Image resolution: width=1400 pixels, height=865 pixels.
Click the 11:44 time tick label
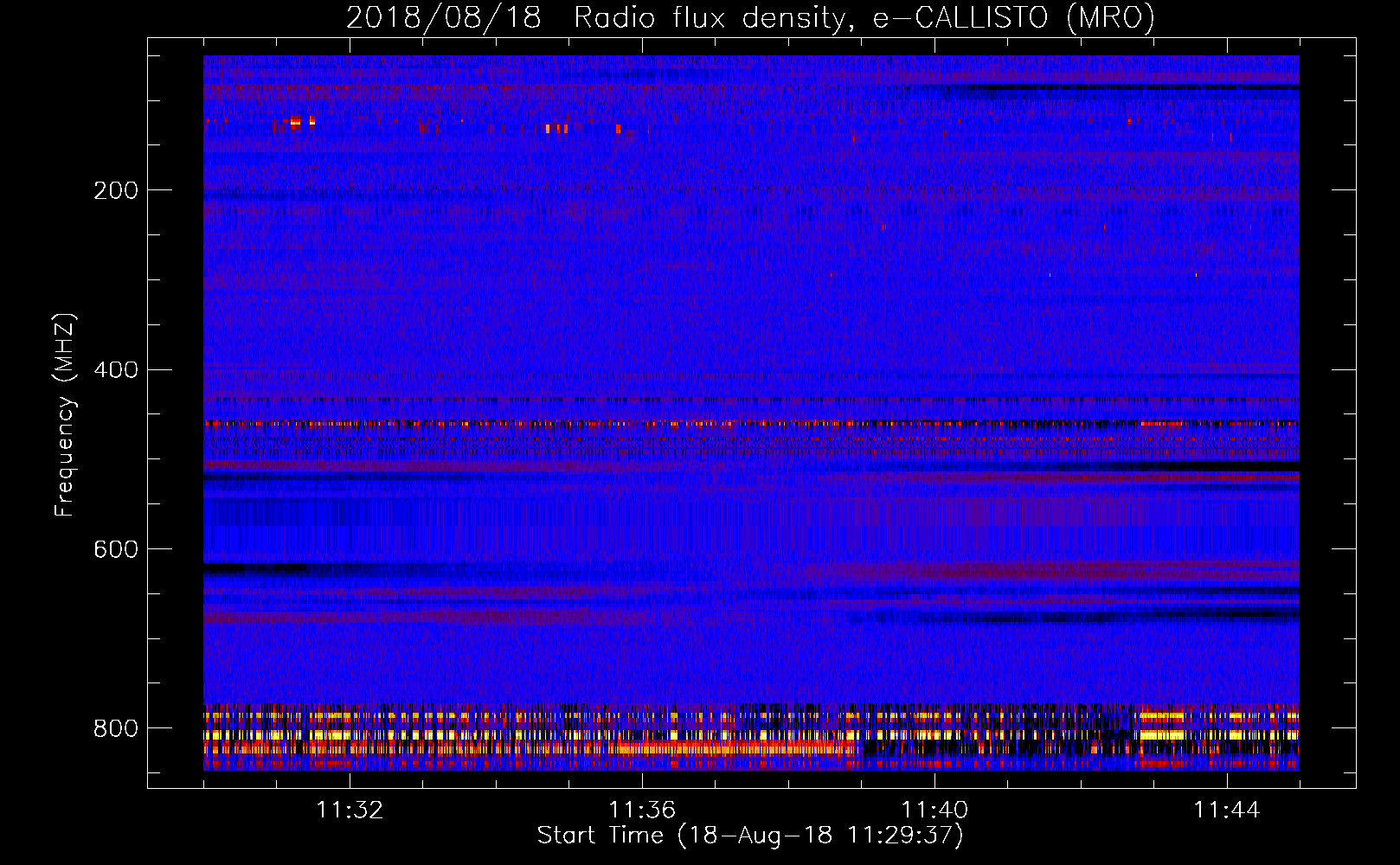[x=1227, y=811]
